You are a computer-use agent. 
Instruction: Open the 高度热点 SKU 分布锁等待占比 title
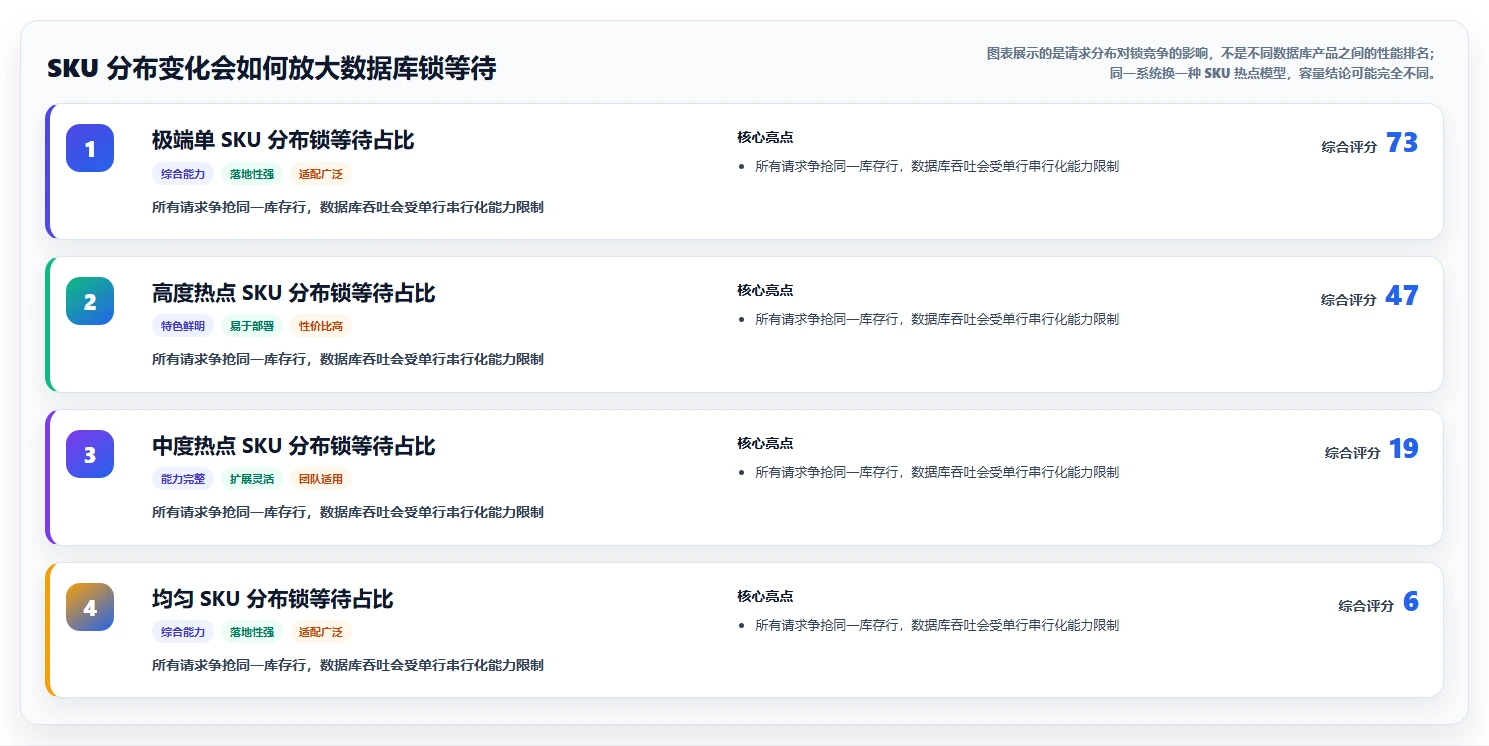point(294,293)
